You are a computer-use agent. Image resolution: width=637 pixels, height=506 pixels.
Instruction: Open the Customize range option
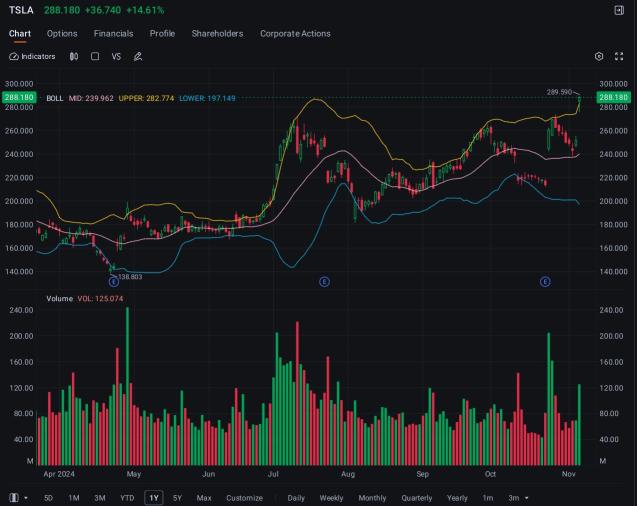[x=245, y=498]
